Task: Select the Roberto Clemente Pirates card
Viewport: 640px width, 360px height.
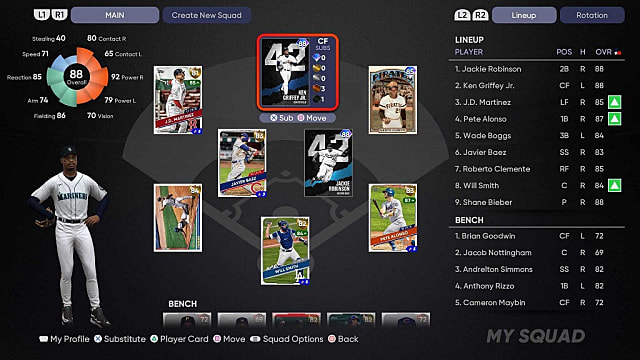Action: [x=393, y=100]
